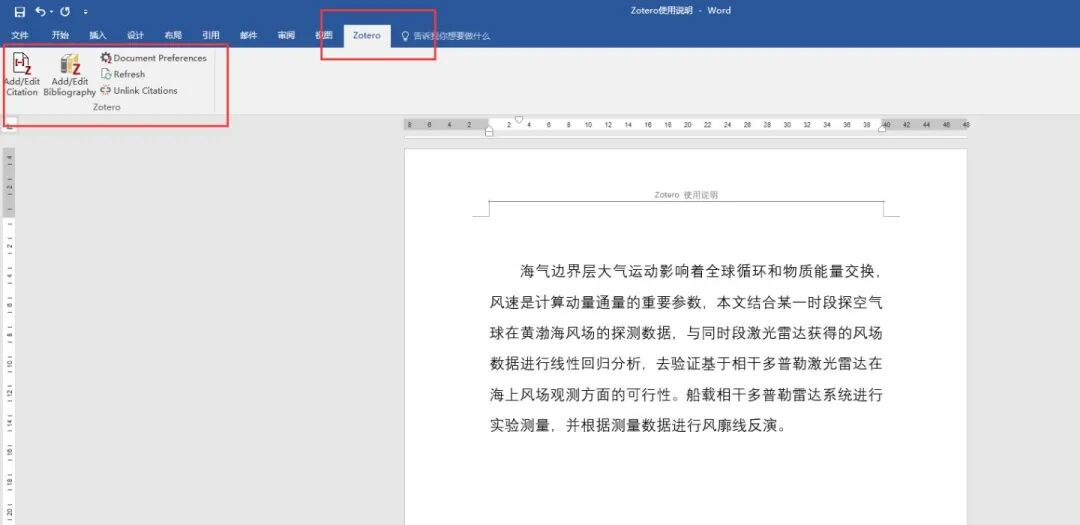Click the Add/Edit Bibliography icon
Viewport: 1080px width, 525px height.
click(70, 64)
